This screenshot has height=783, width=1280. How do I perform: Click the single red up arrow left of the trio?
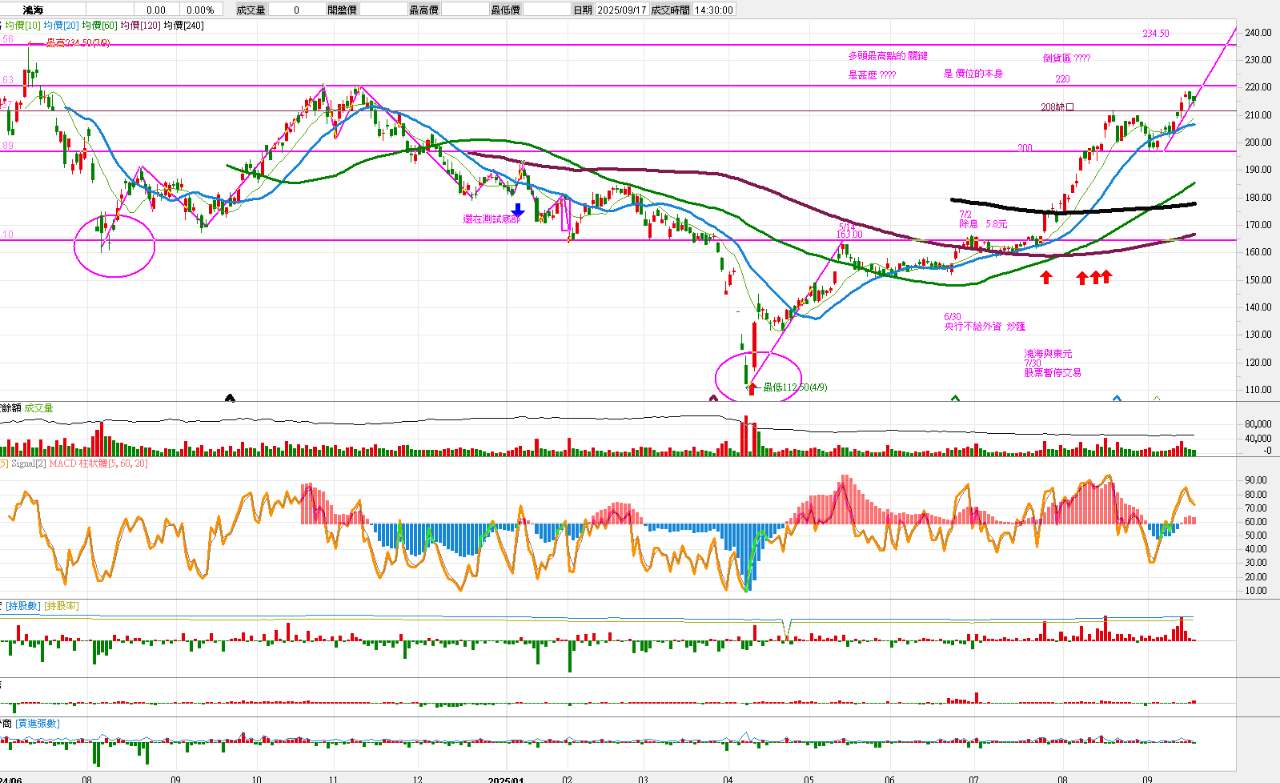[x=1046, y=277]
